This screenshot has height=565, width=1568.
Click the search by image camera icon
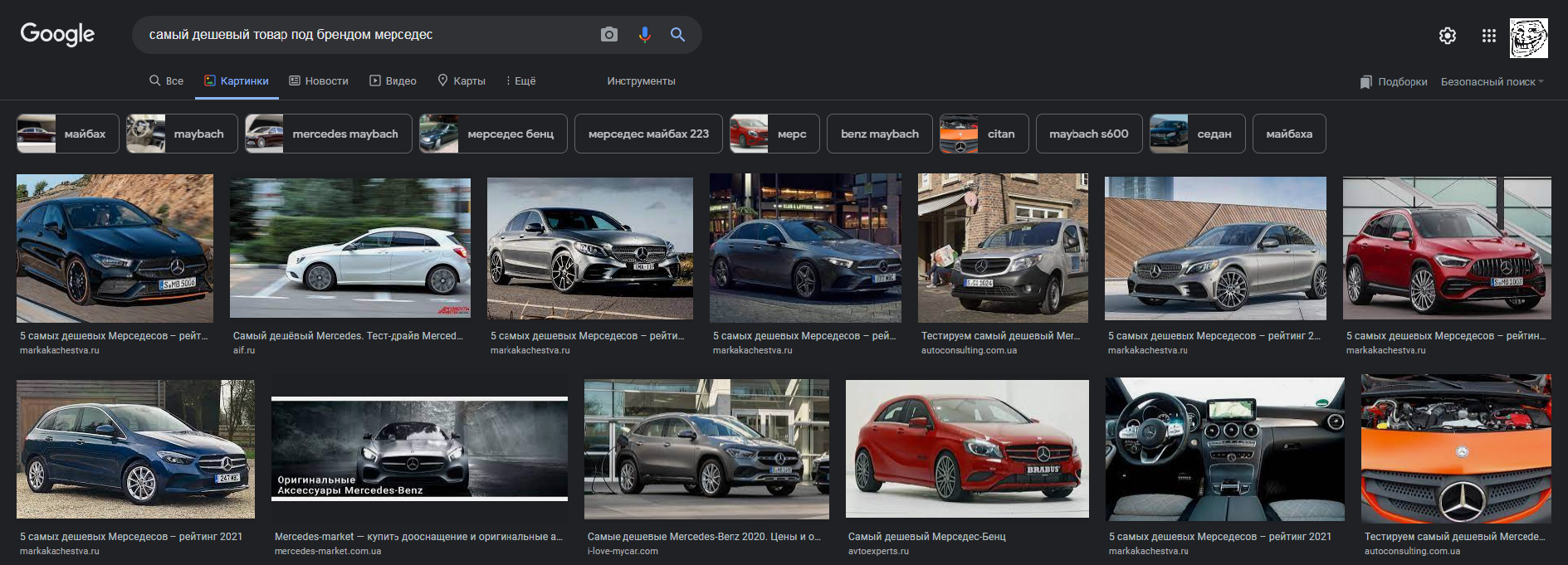click(609, 35)
